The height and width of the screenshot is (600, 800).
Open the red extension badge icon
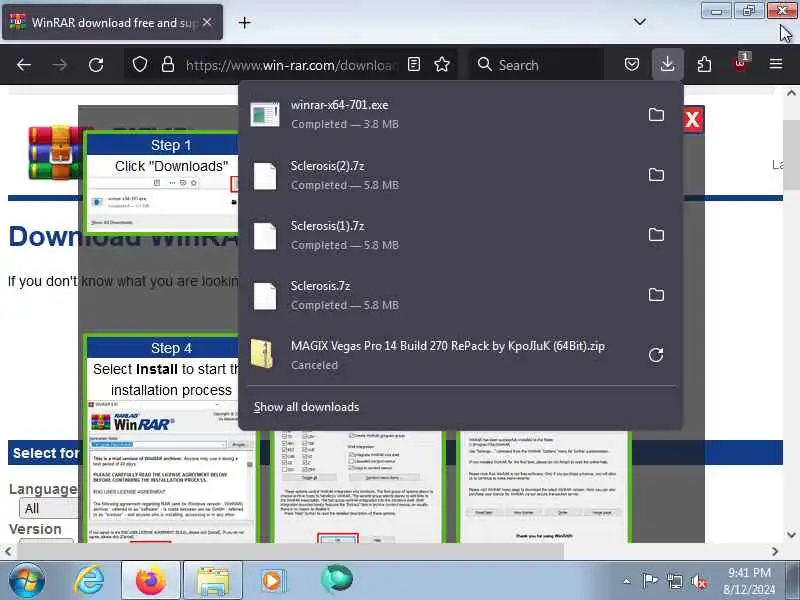[x=741, y=64]
